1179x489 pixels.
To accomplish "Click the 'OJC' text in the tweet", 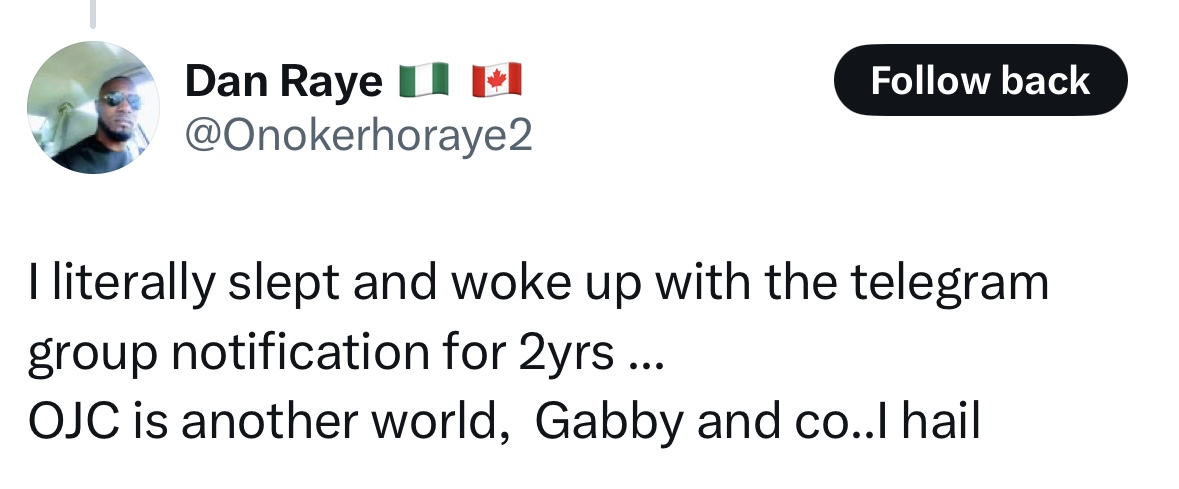I will pyautogui.click(x=74, y=422).
